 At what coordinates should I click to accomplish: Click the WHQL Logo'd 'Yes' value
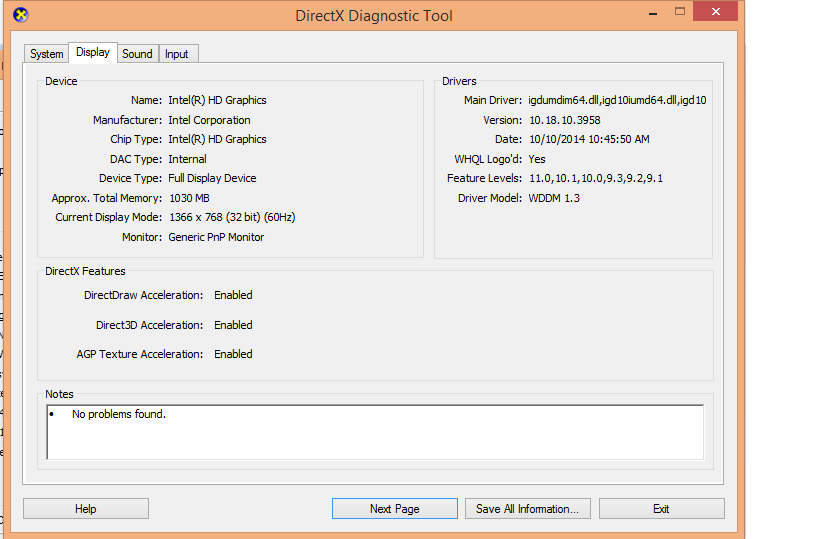pyautogui.click(x=536, y=159)
